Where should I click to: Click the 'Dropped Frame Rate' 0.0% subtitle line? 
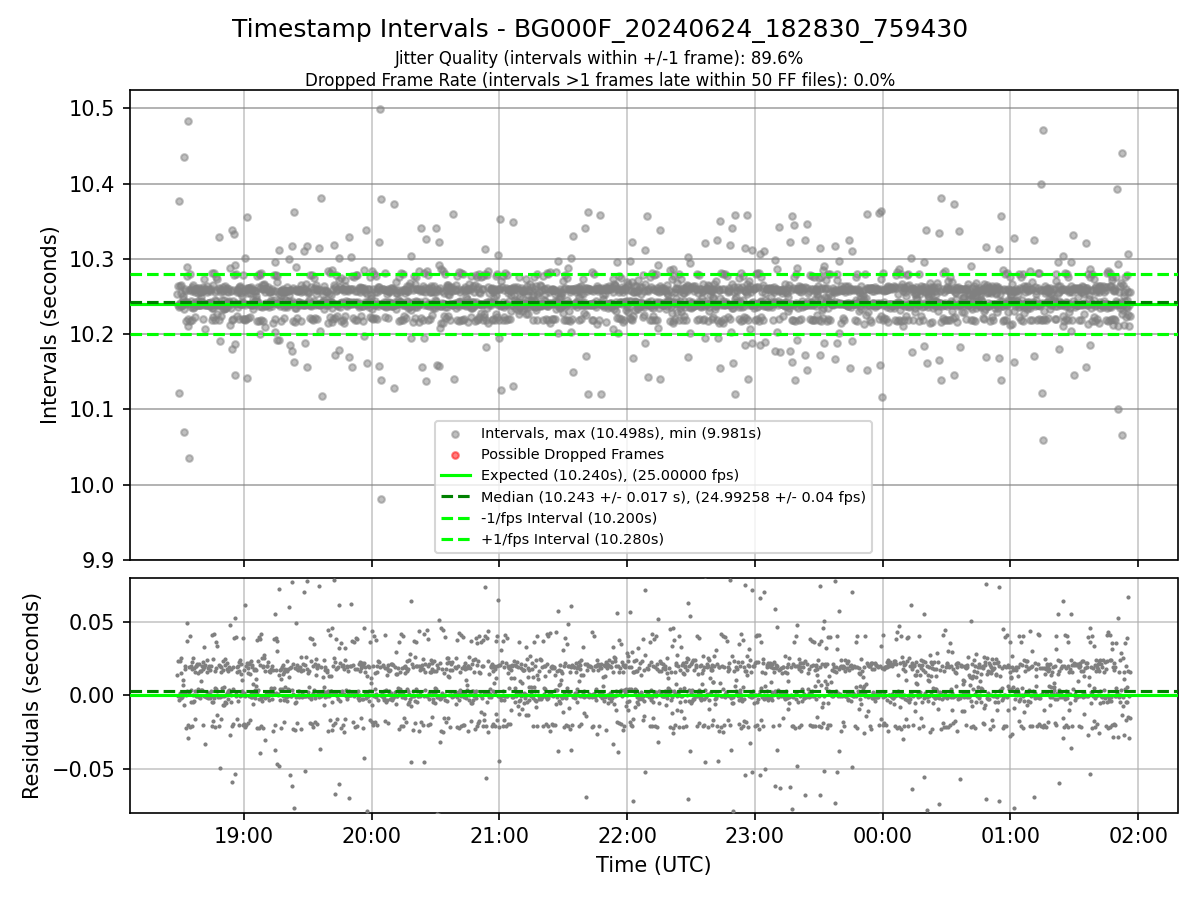click(600, 80)
